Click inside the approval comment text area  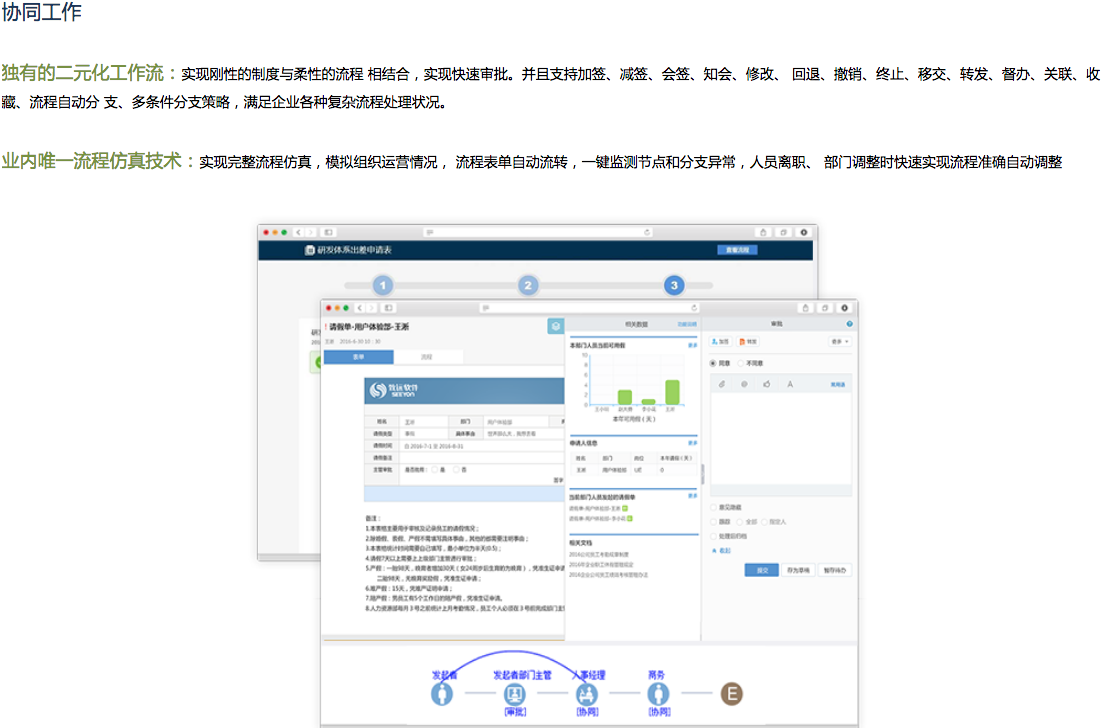(x=780, y=440)
